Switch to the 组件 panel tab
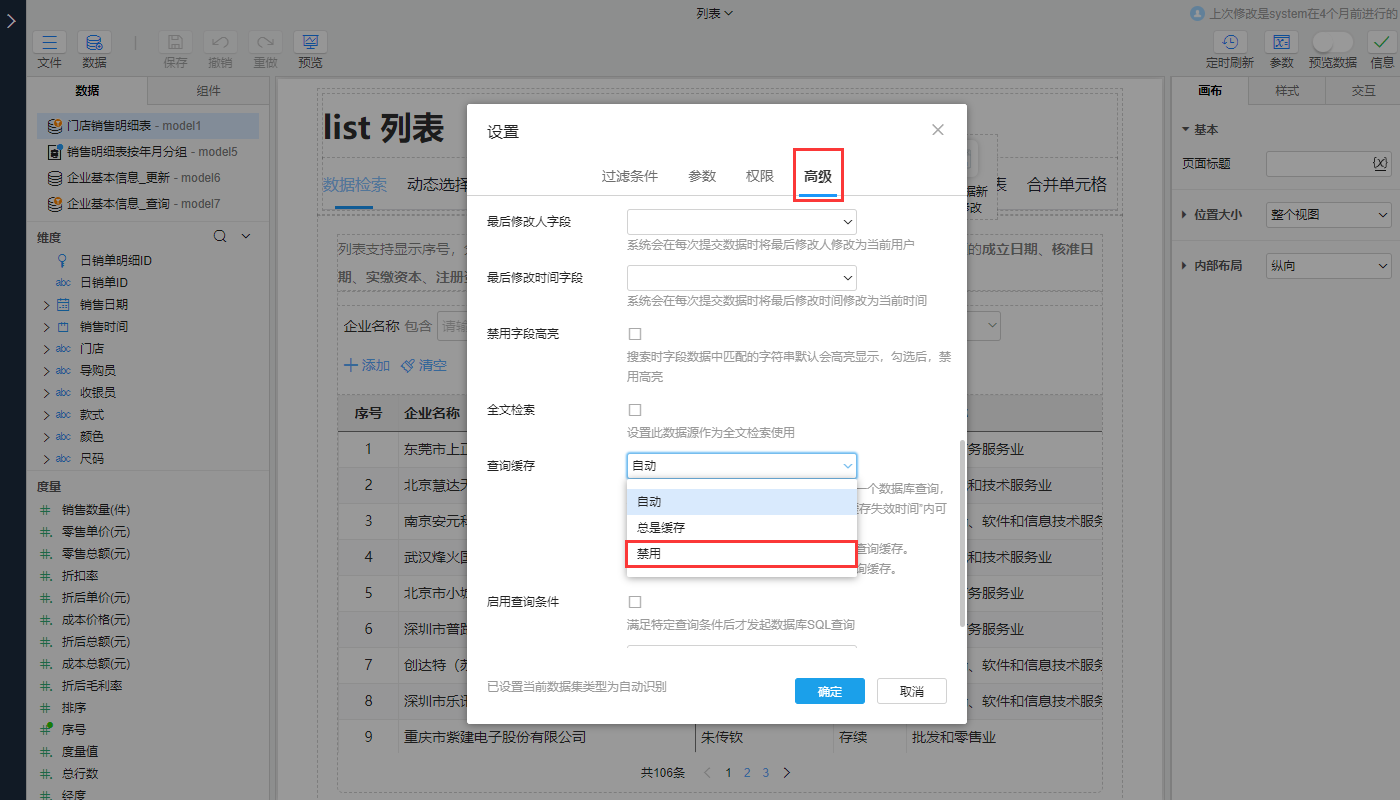The height and width of the screenshot is (800, 1400). click(x=208, y=90)
